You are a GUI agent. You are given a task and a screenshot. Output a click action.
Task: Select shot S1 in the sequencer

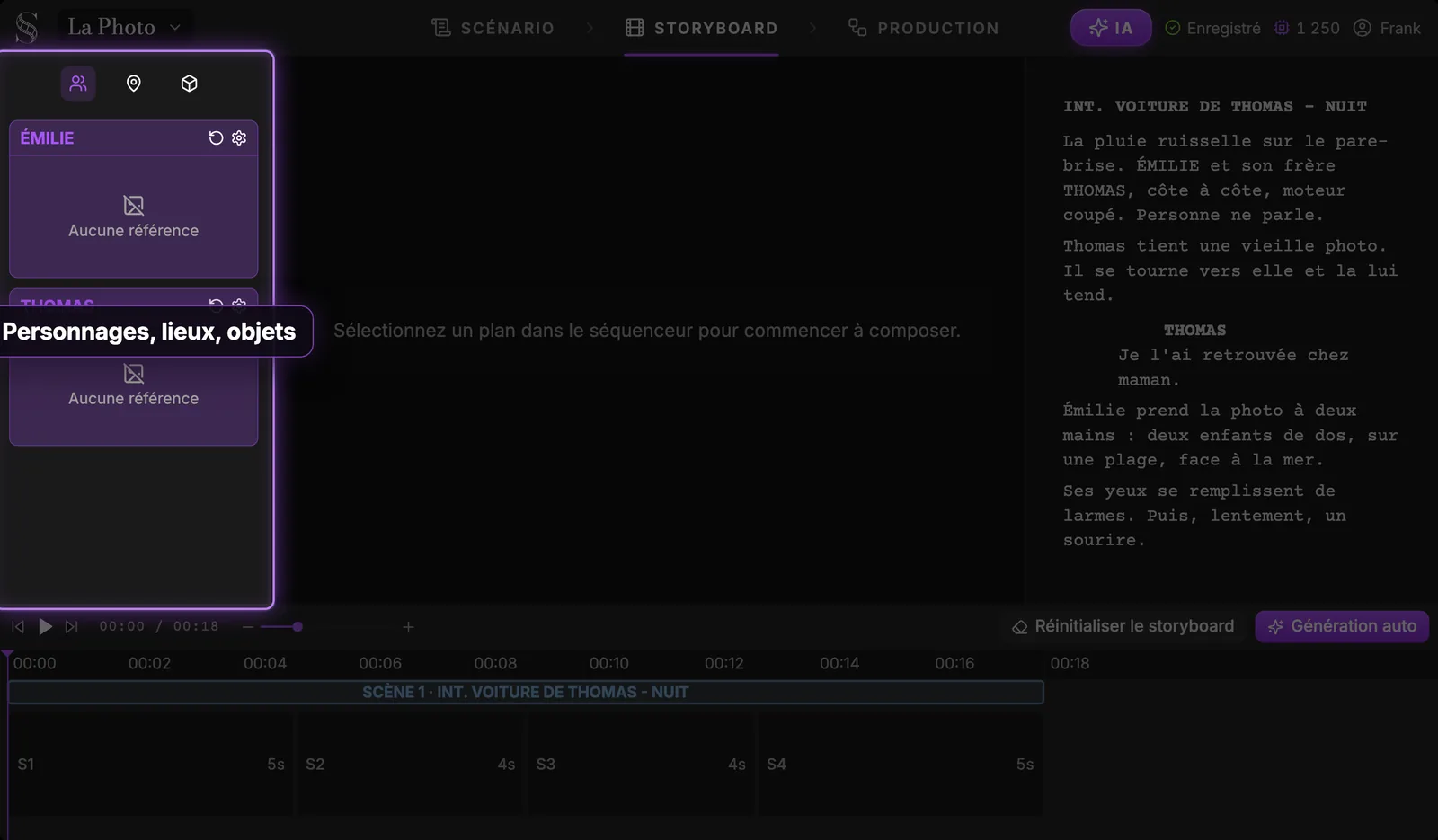(x=151, y=764)
